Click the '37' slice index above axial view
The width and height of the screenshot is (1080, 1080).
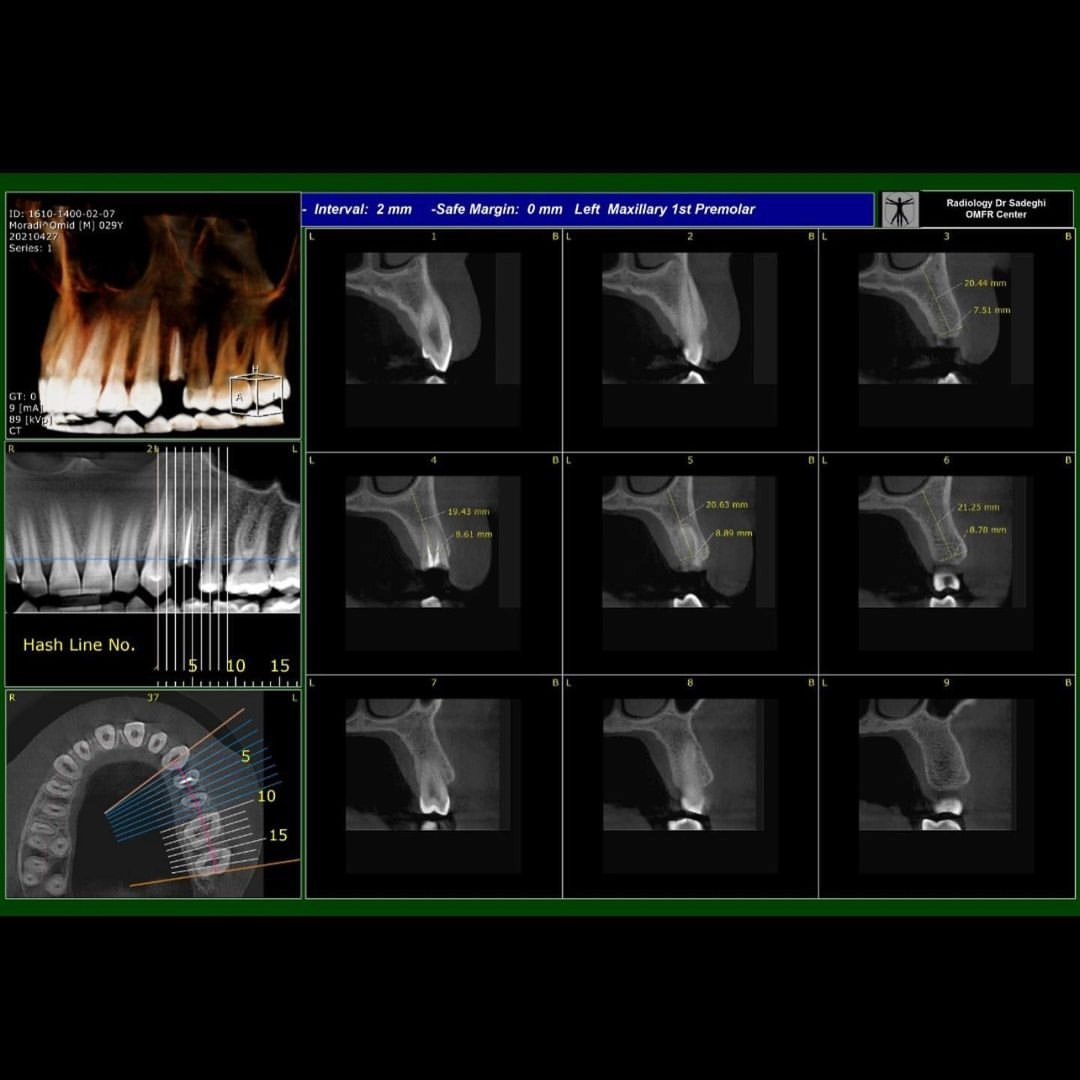click(153, 698)
